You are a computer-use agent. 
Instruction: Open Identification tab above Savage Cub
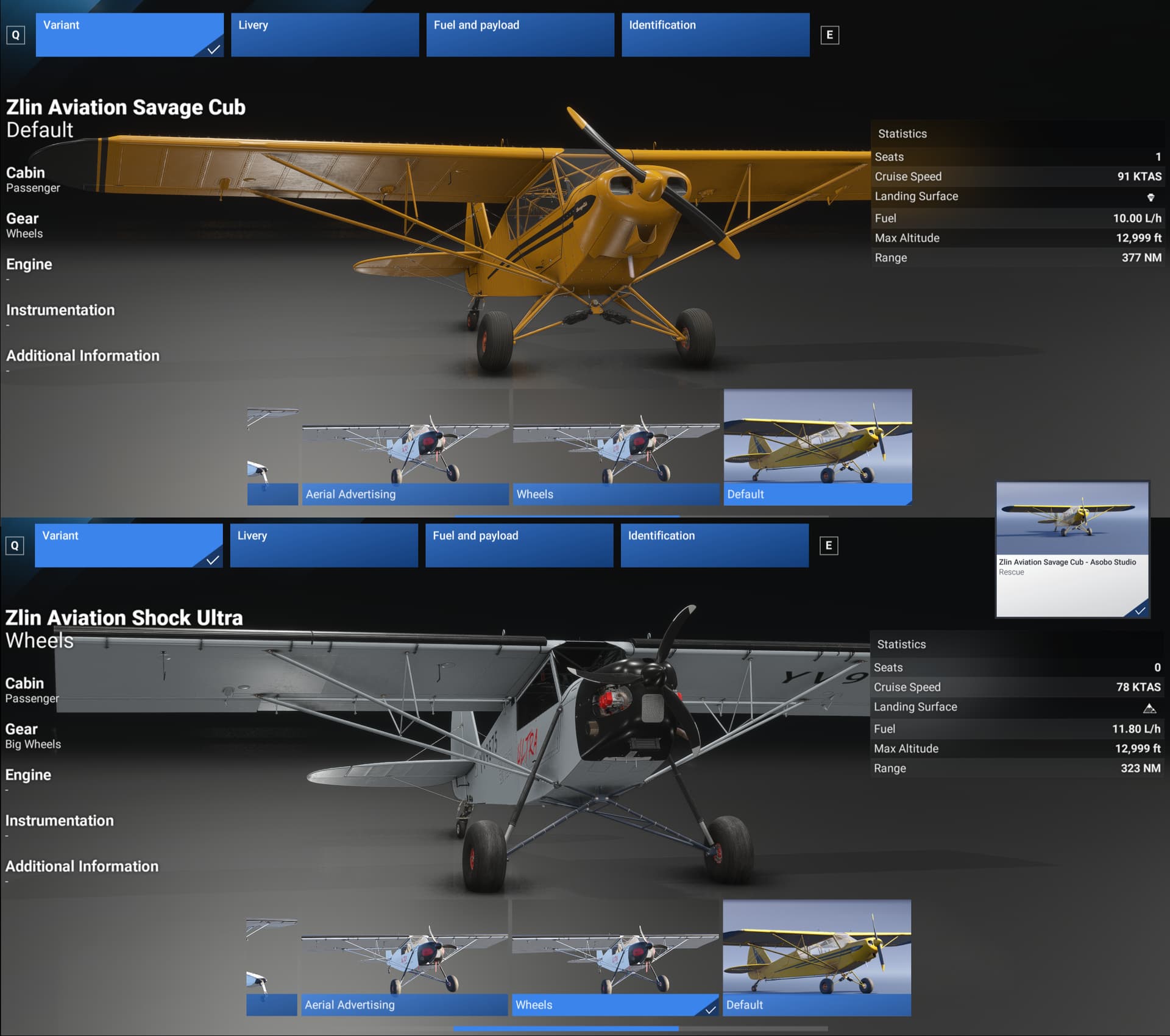click(715, 35)
